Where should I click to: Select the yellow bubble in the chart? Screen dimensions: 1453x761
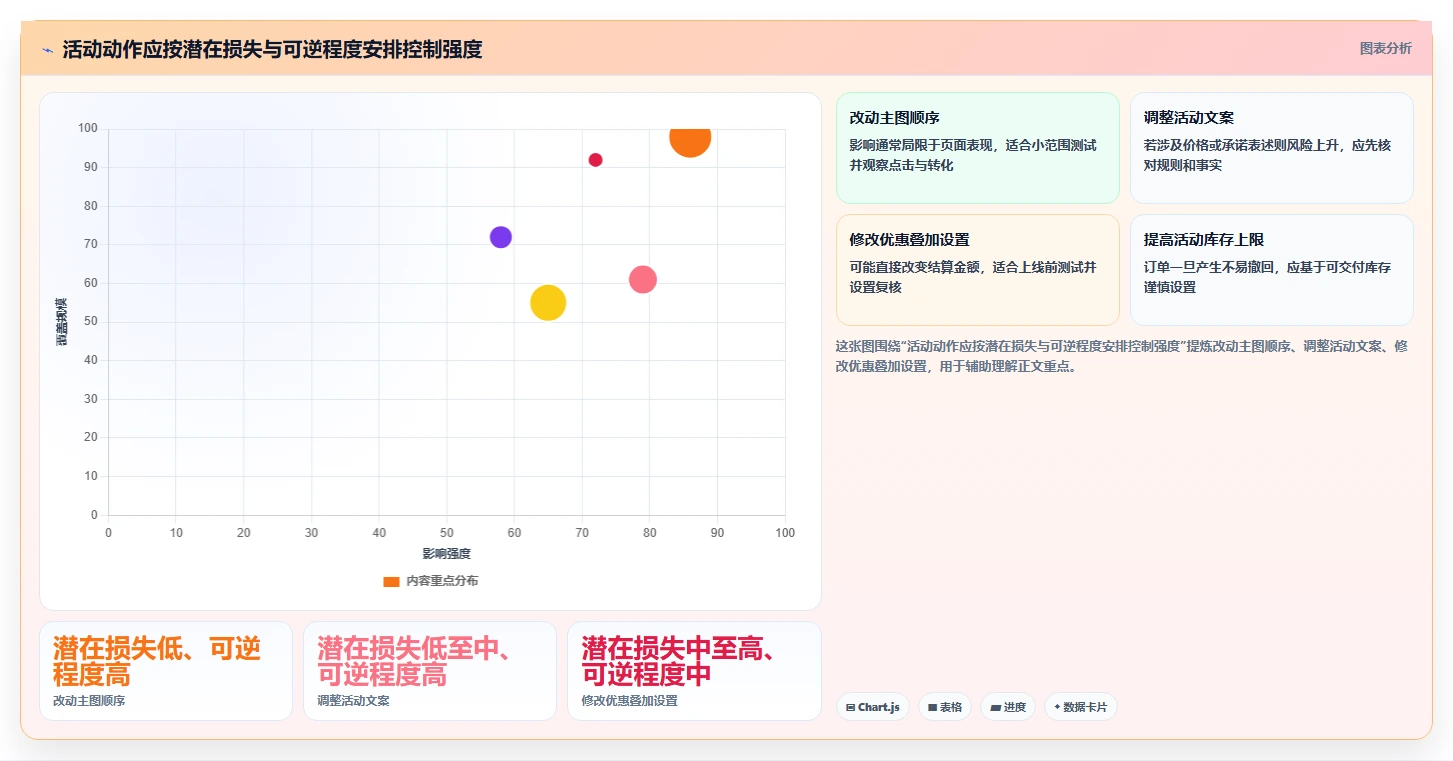(548, 302)
